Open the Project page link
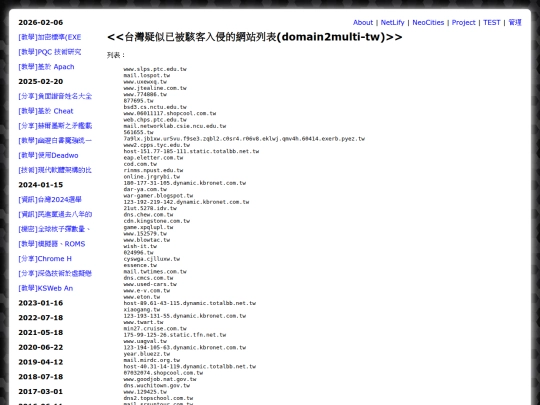The image size is (540, 405). pyautogui.click(x=463, y=22)
